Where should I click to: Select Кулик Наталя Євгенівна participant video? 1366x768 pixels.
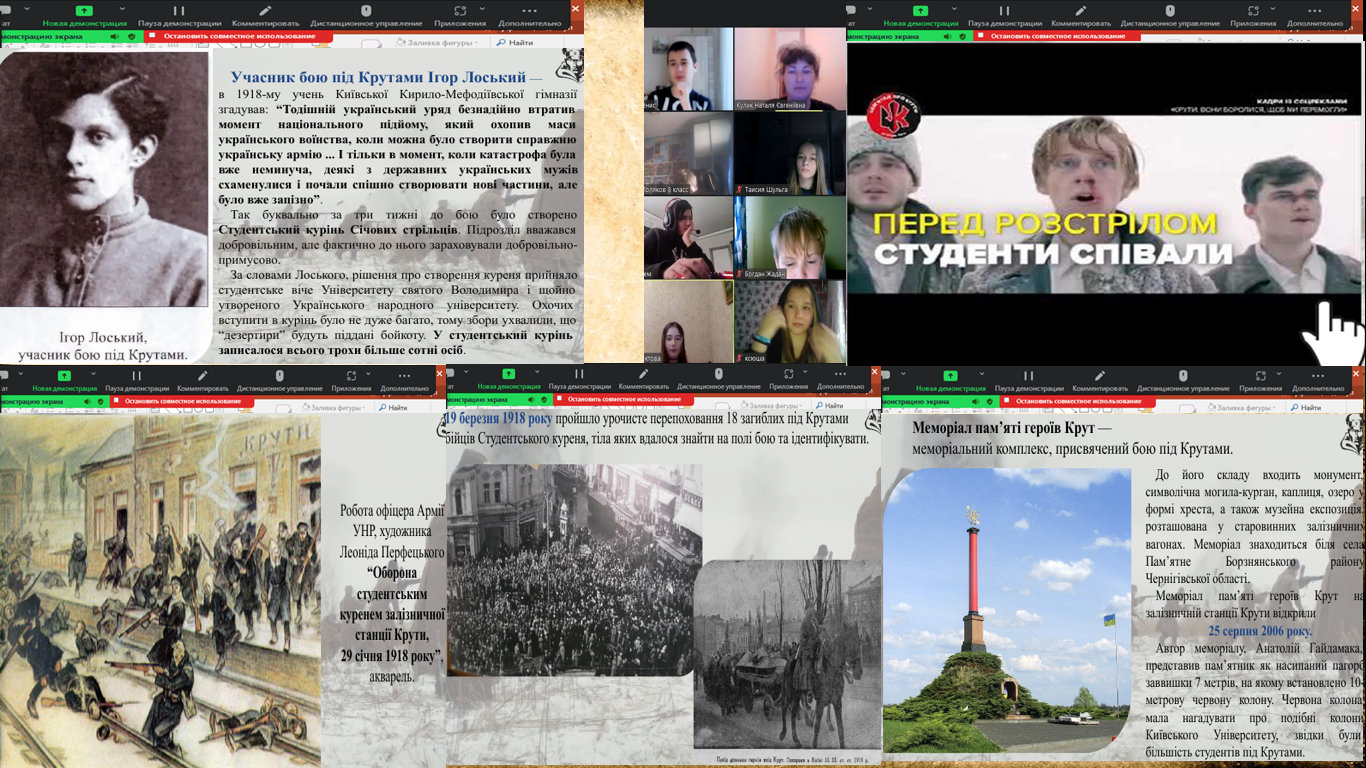[790, 68]
